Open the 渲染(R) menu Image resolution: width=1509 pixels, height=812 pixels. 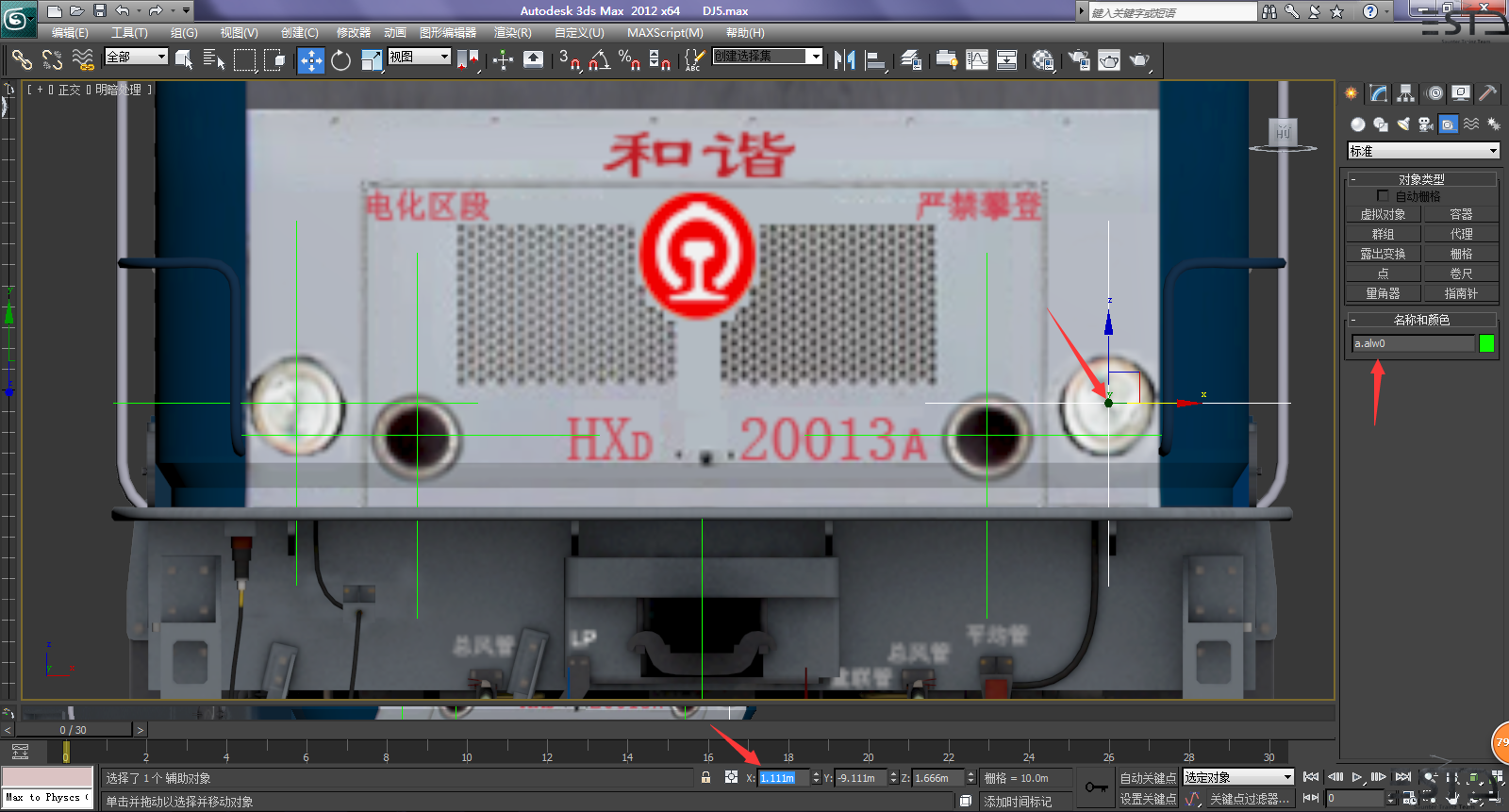[x=513, y=32]
